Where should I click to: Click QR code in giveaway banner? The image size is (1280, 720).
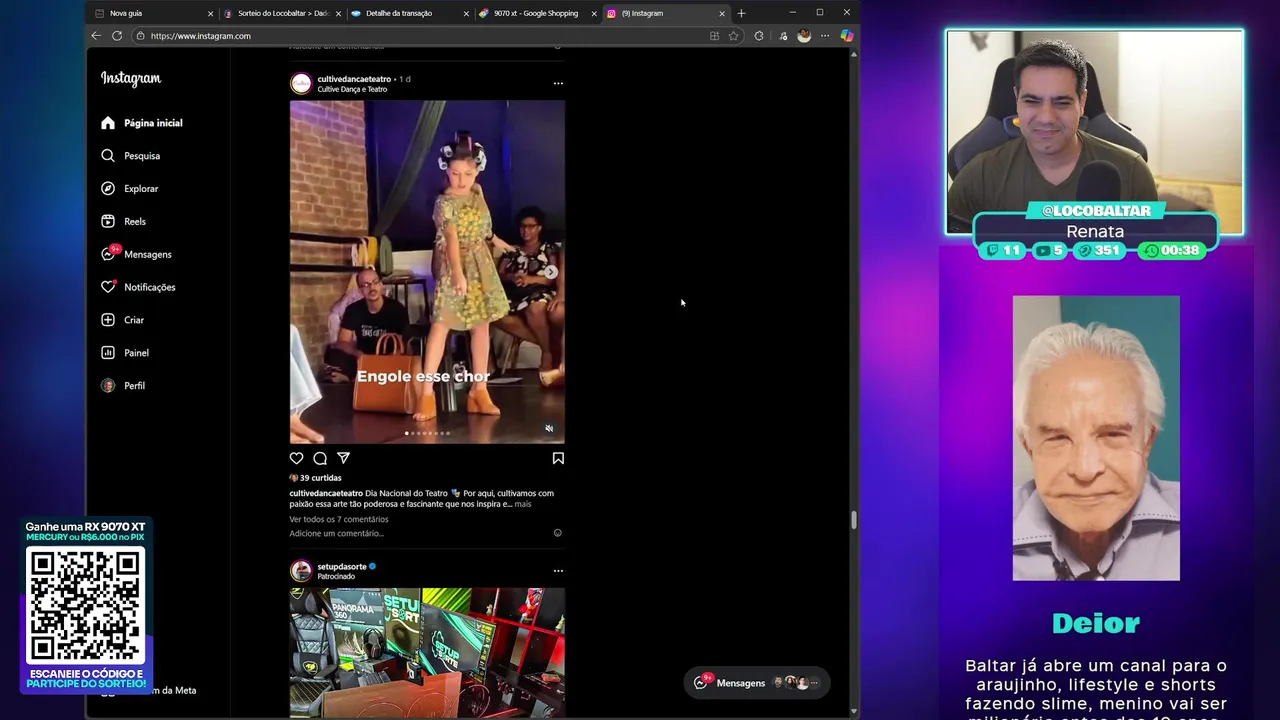point(86,604)
